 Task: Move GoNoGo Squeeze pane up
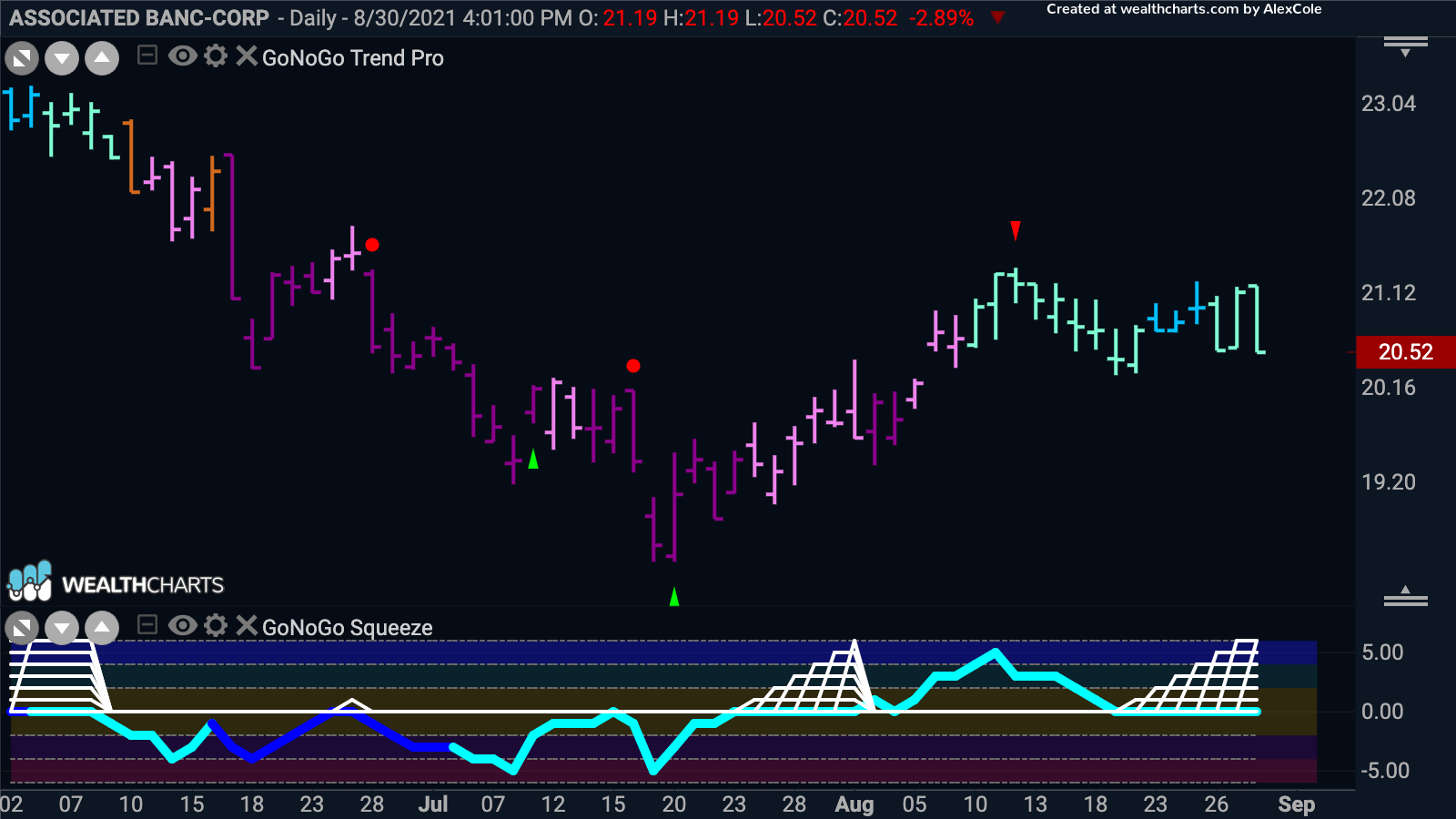[x=102, y=628]
